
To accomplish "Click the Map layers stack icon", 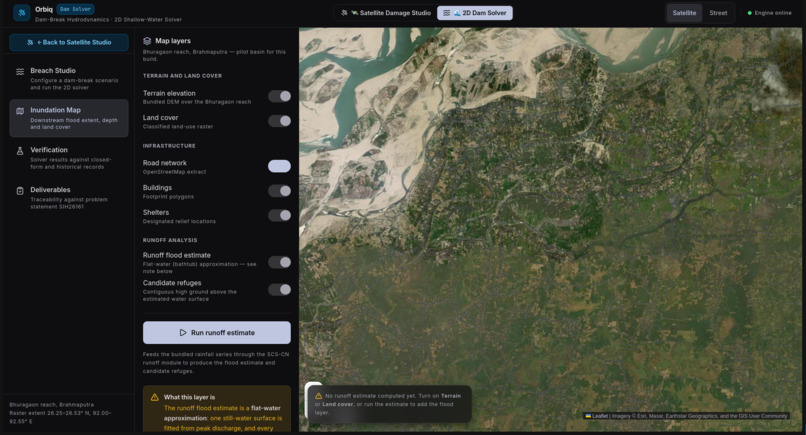I will tap(147, 41).
